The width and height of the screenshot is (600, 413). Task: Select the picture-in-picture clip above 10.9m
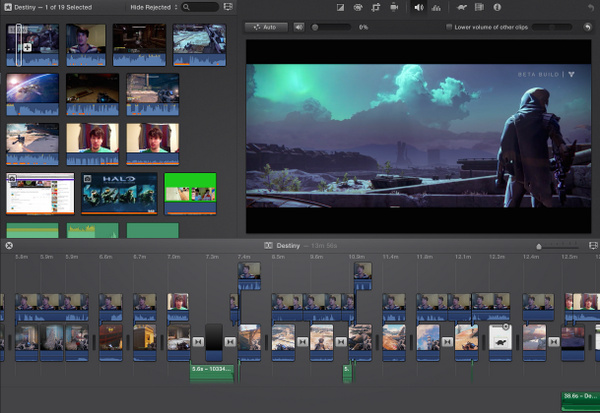point(362,276)
